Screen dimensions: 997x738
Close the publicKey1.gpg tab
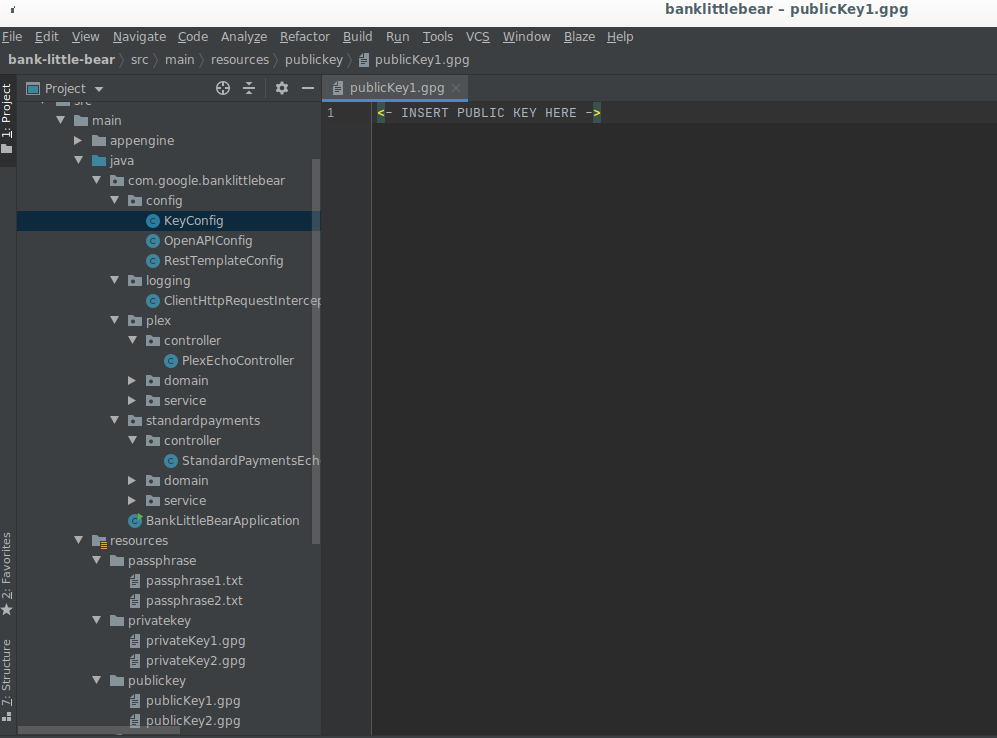tap(456, 87)
